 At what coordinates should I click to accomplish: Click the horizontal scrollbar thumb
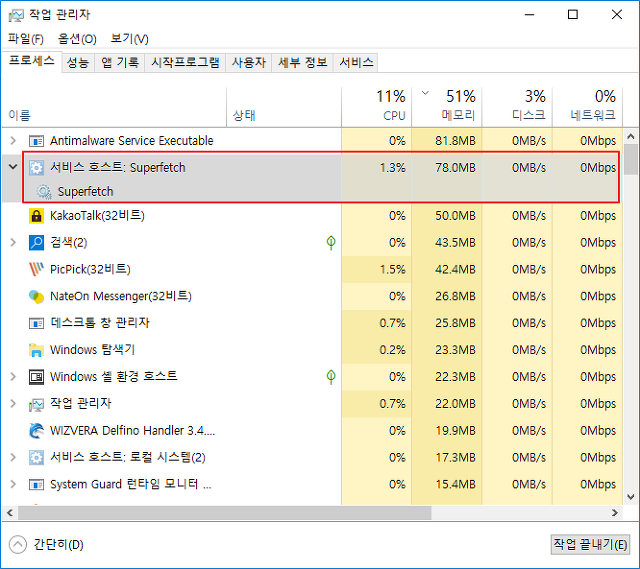224,513
